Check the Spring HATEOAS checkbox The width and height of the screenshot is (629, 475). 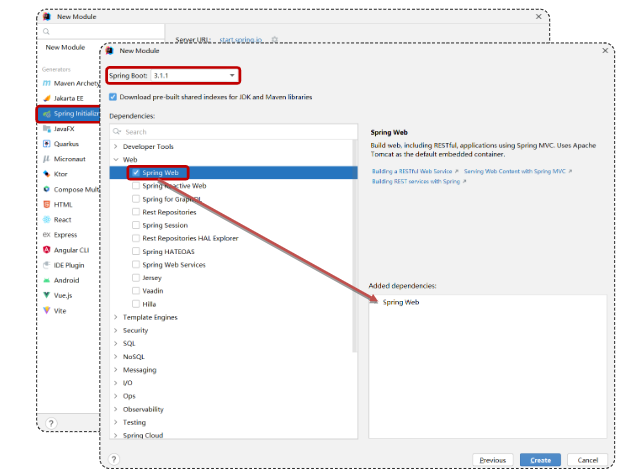(136, 251)
